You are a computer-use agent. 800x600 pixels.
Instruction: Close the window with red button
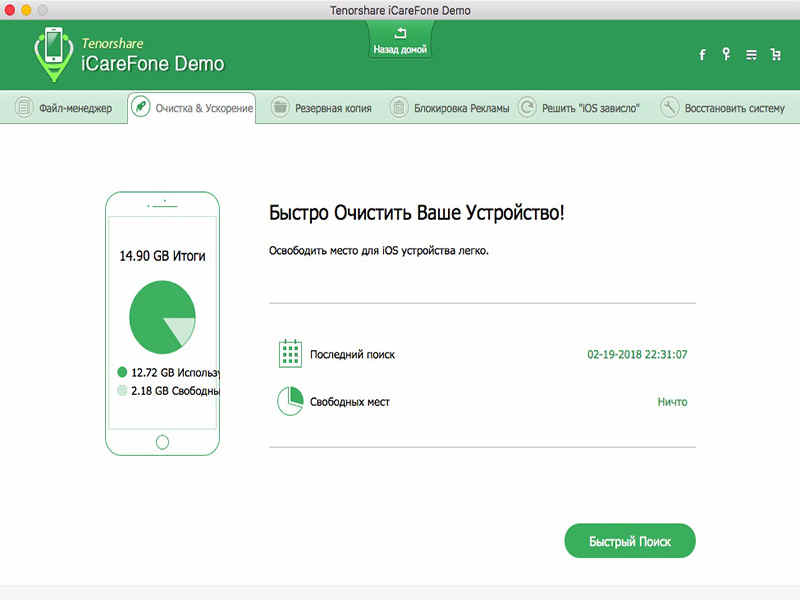(9, 10)
